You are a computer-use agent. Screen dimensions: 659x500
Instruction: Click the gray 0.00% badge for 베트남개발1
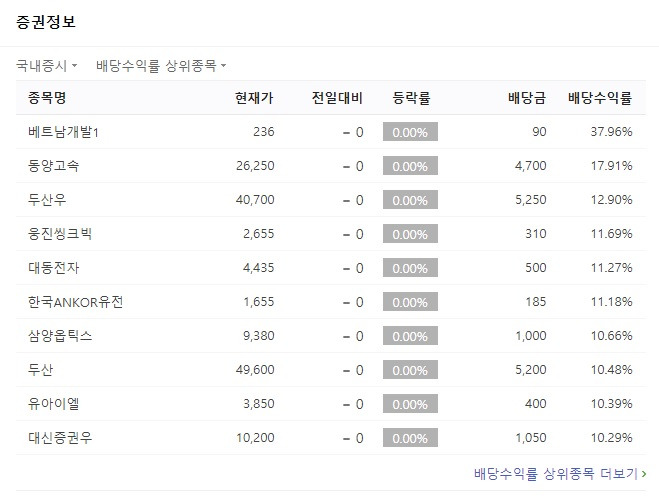(410, 132)
